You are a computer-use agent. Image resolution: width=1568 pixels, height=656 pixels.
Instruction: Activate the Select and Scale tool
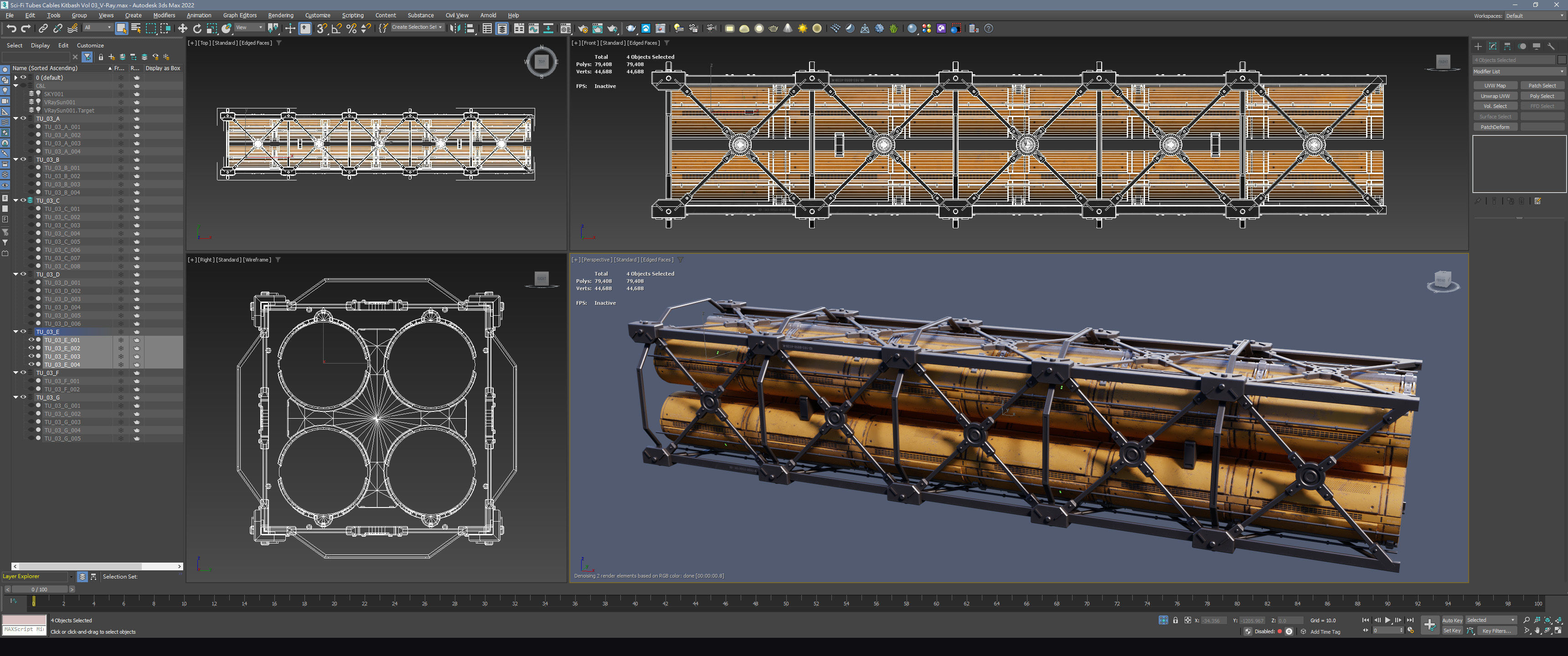[211, 29]
